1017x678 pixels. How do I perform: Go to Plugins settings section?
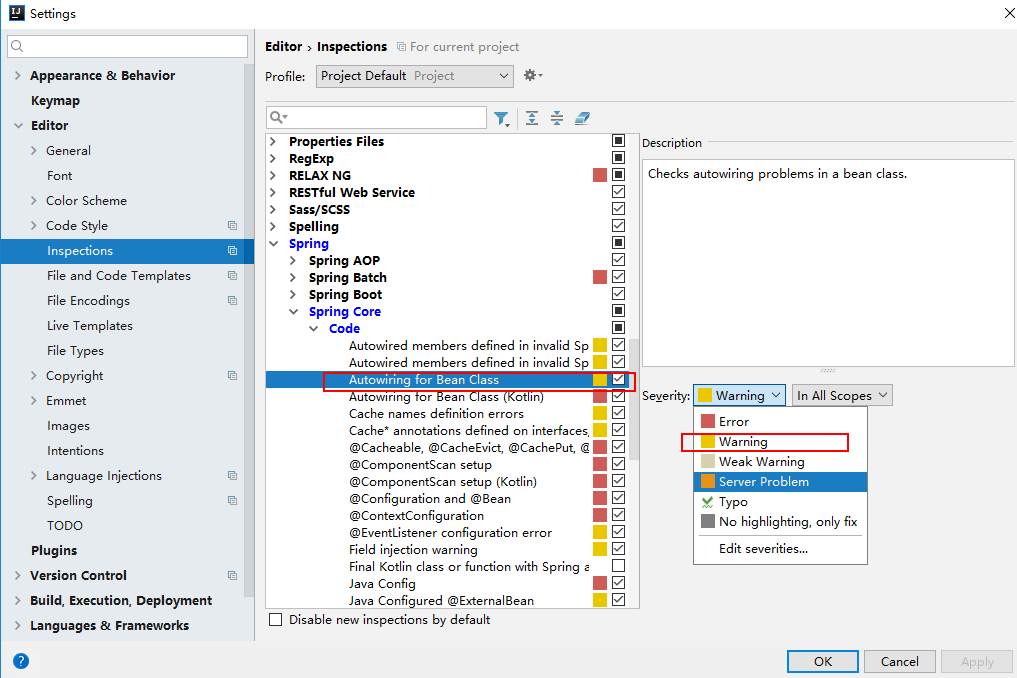[54, 550]
